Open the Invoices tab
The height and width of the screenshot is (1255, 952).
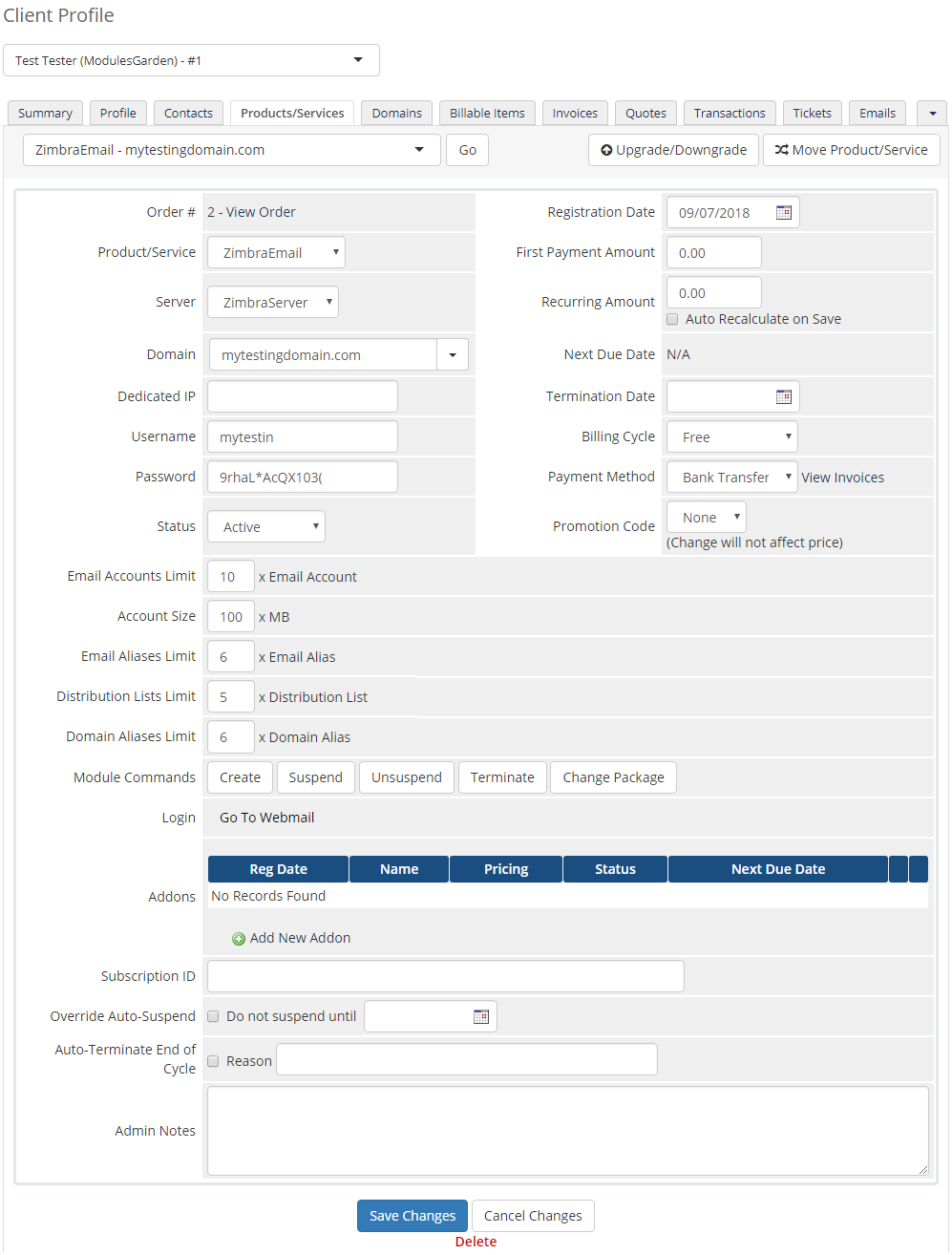pos(575,113)
